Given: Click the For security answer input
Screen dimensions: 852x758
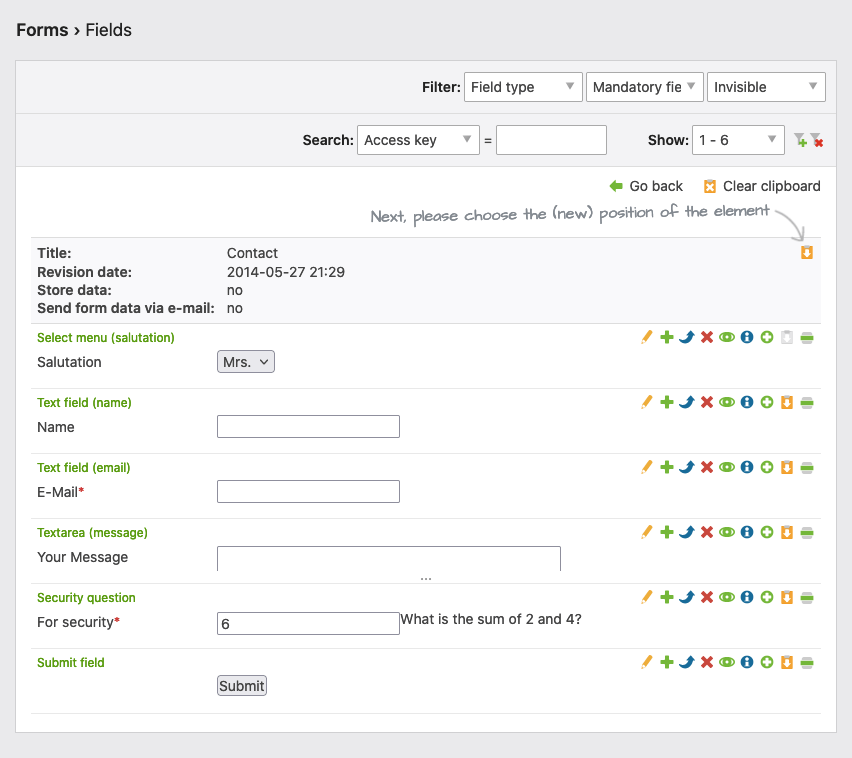Looking at the screenshot, I should (308, 623).
